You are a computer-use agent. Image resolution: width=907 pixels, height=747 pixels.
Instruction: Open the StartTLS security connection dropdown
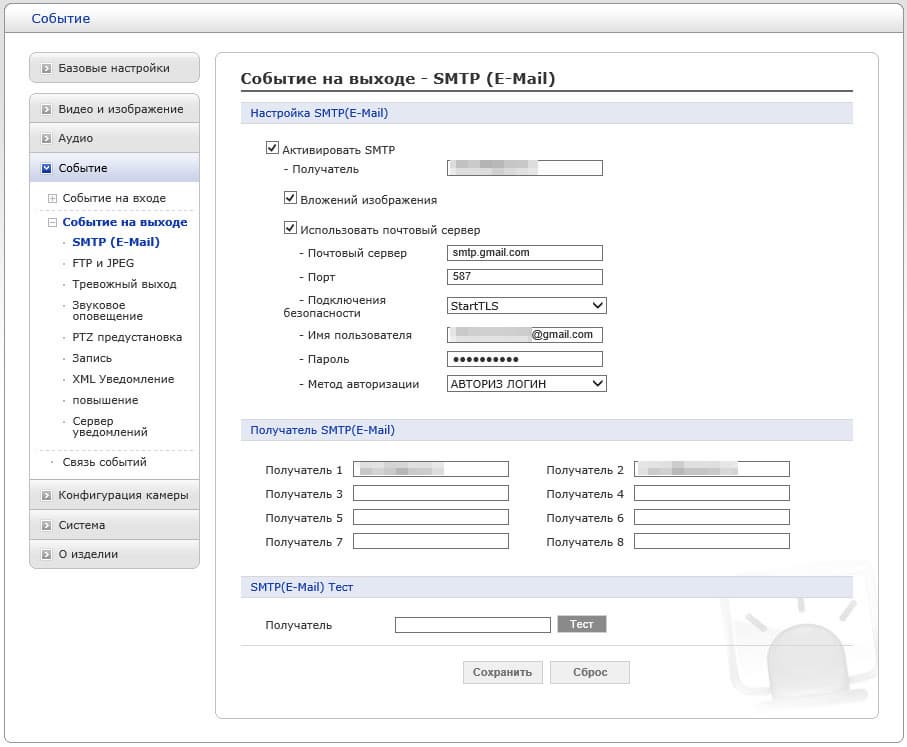(x=526, y=305)
